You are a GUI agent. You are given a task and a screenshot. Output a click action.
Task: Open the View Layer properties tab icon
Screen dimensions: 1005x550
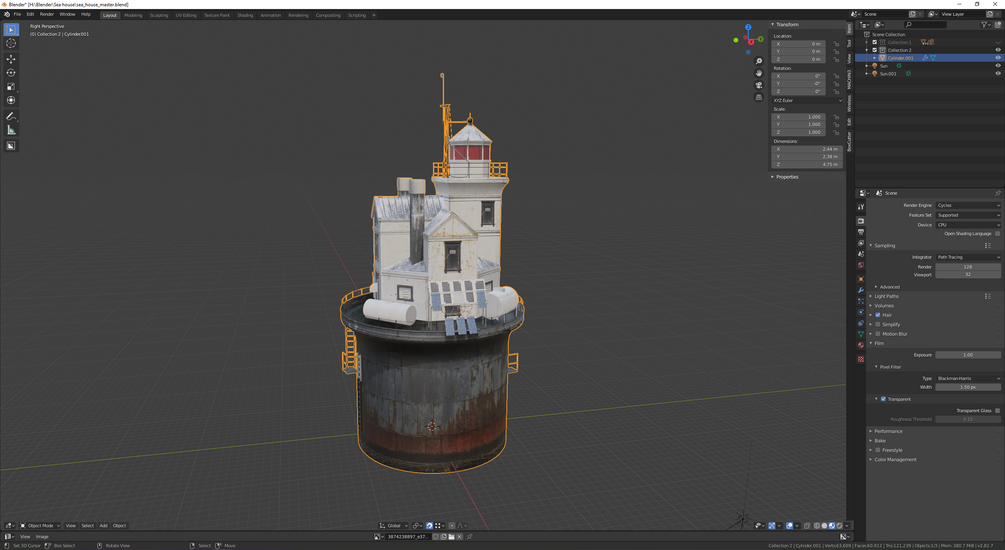pyautogui.click(x=861, y=243)
